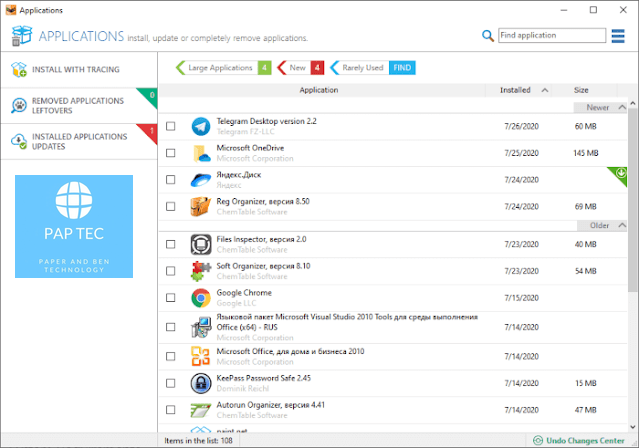Click the app icon in the title bar

point(11,10)
